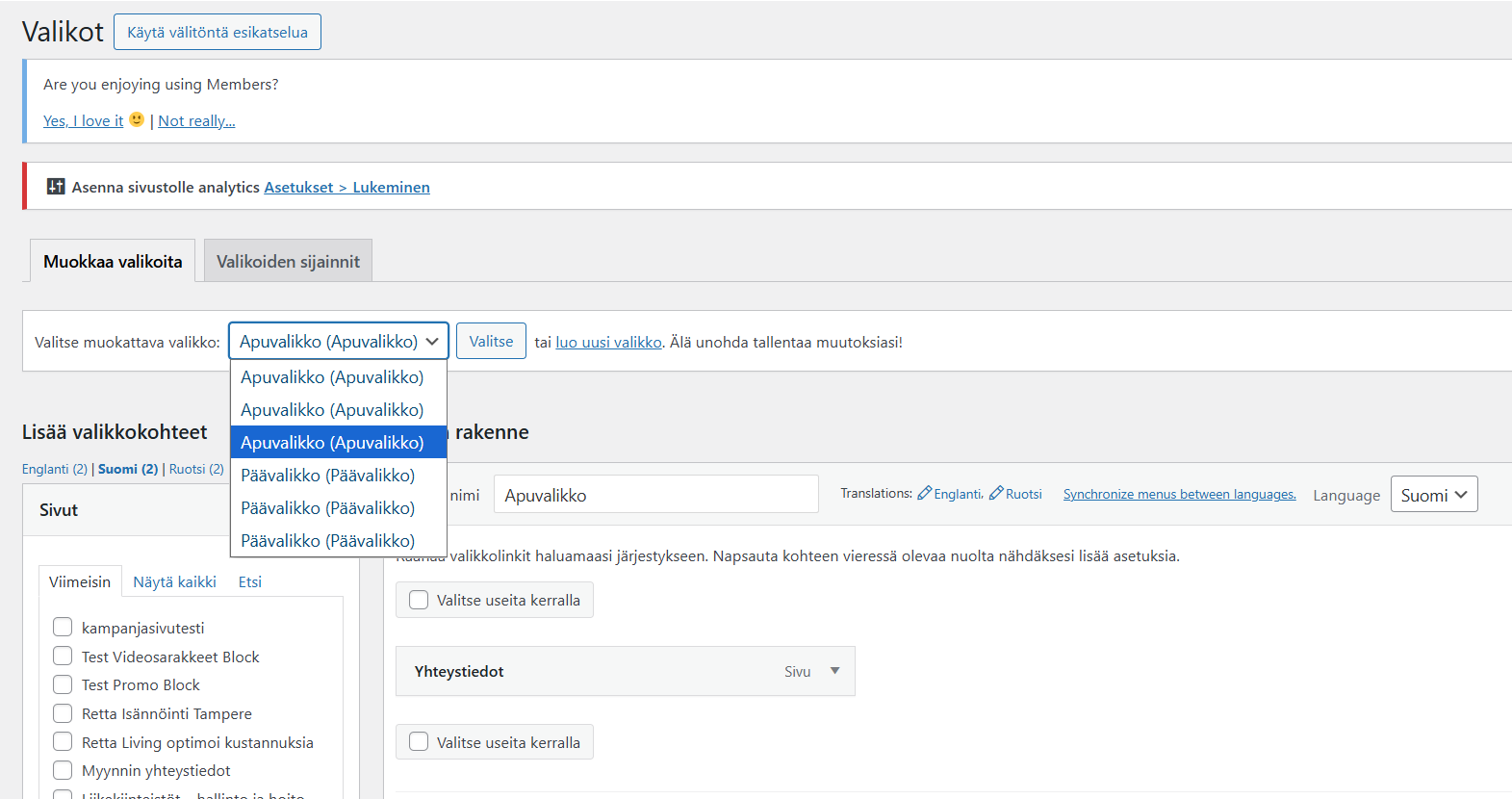The height and width of the screenshot is (799, 1512).
Task: Click the Valitse muokattava valikko combo box
Action: click(x=338, y=342)
